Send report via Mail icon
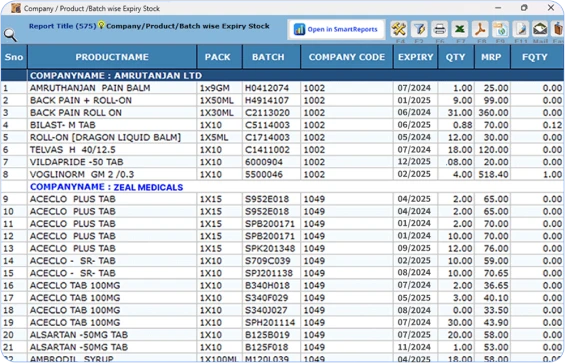Viewport: 566px width, 363px height. (x=540, y=29)
